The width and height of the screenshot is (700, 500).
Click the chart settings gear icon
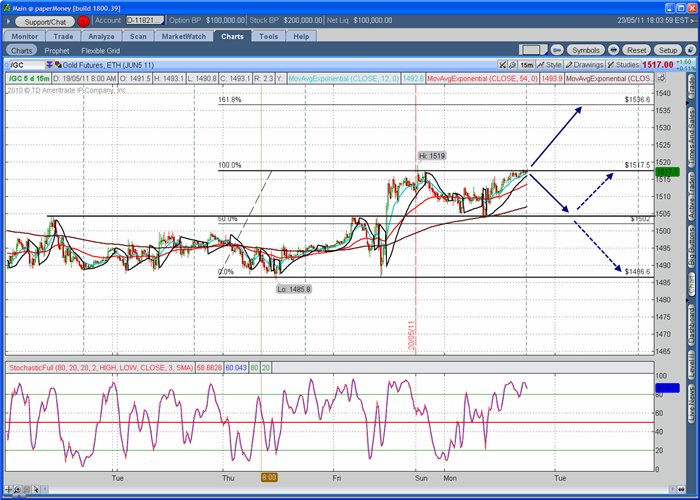(662, 78)
